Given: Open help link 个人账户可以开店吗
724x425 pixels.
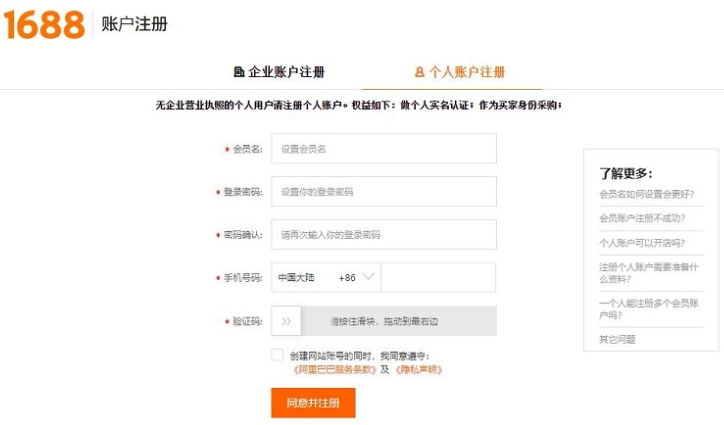Looking at the screenshot, I should pyautogui.click(x=642, y=243).
